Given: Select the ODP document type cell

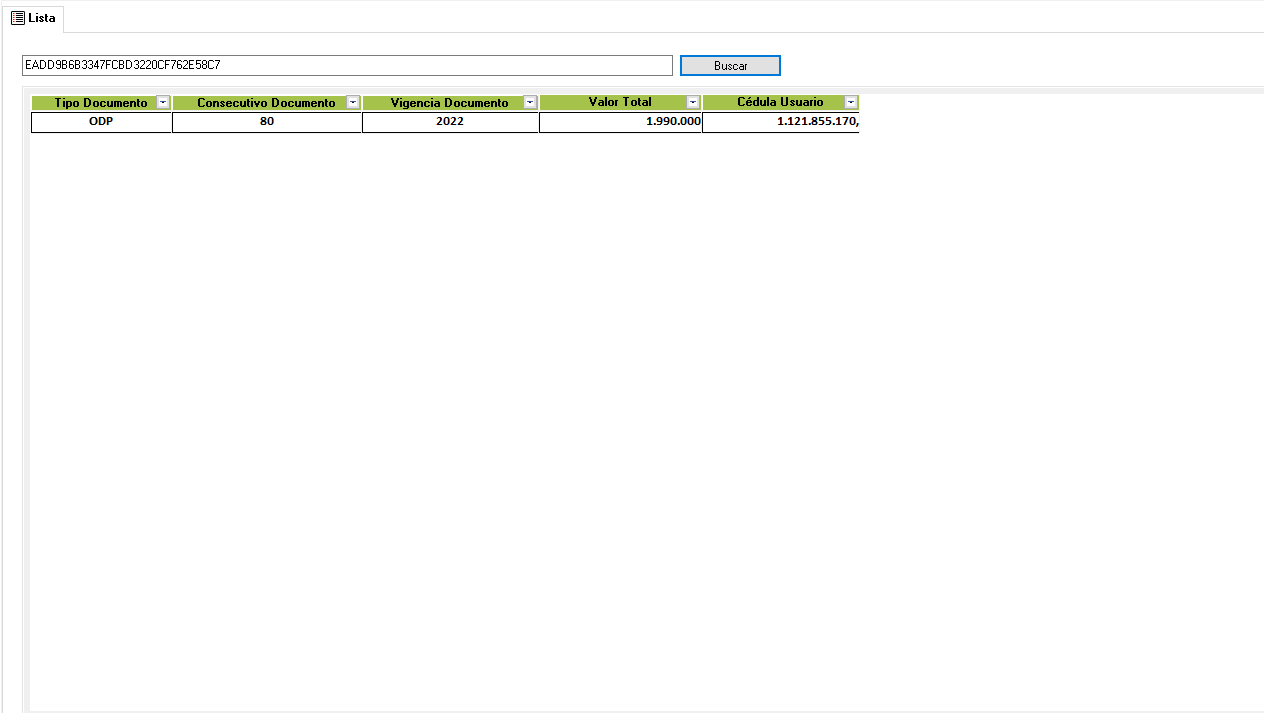Looking at the screenshot, I should pyautogui.click(x=101, y=122).
